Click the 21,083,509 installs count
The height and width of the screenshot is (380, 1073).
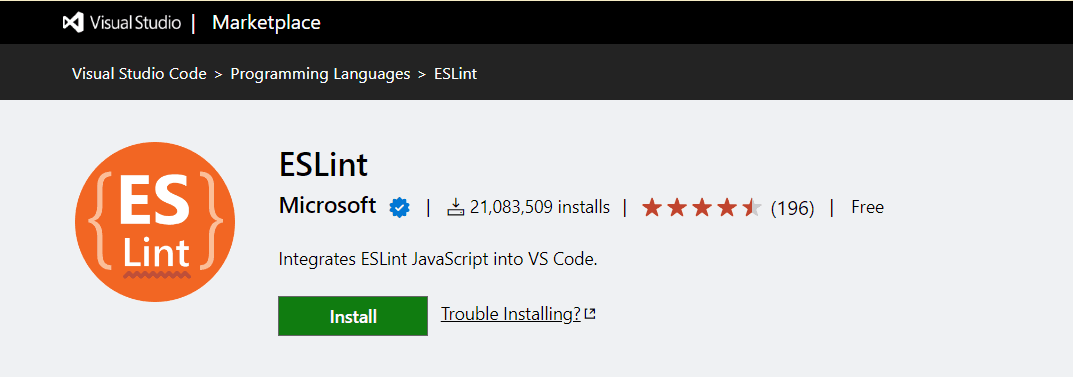[540, 207]
